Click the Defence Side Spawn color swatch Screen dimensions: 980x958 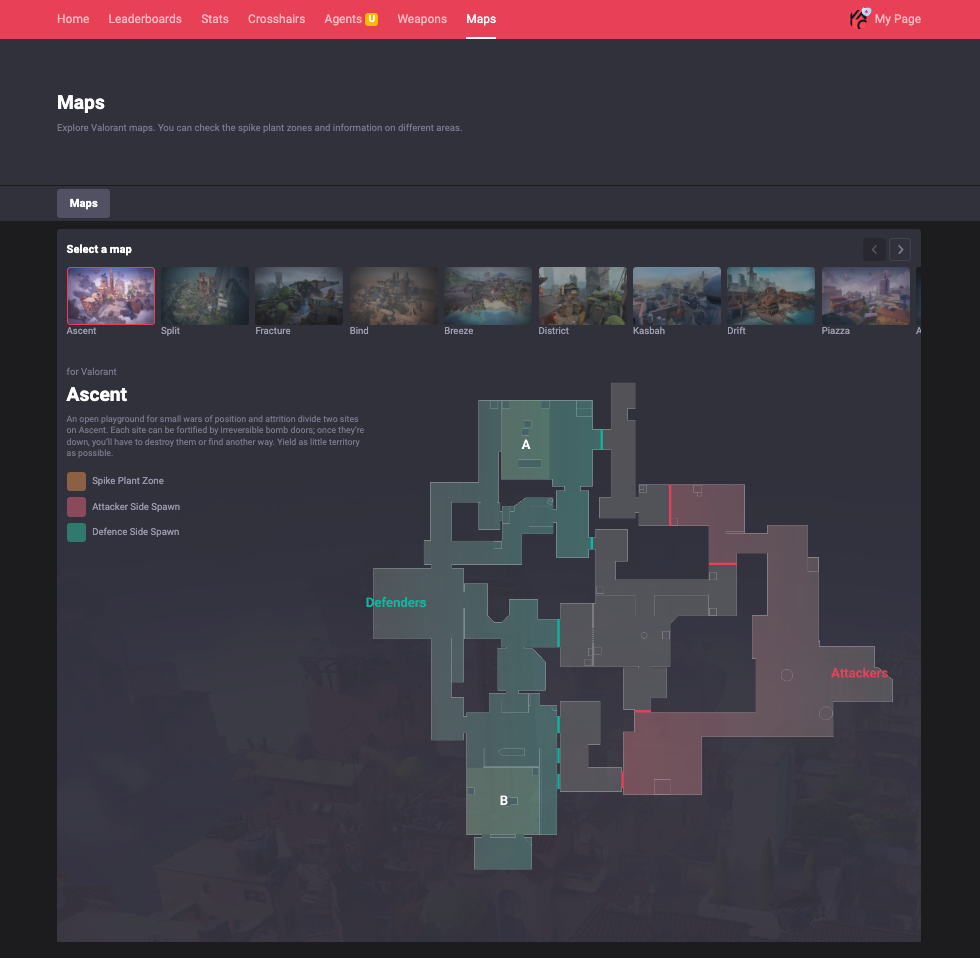click(x=76, y=532)
